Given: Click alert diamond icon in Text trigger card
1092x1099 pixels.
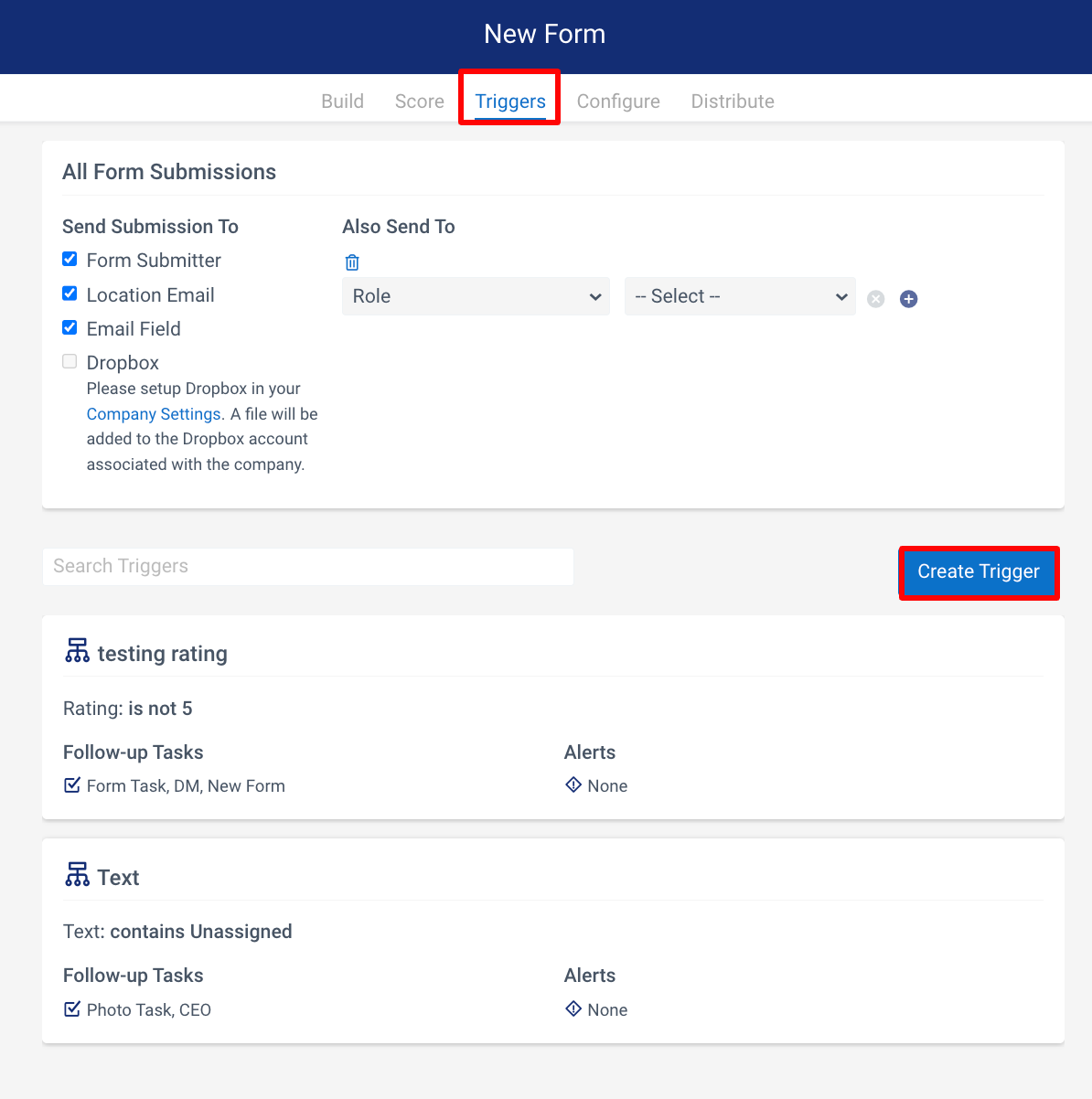Looking at the screenshot, I should pos(573,1008).
